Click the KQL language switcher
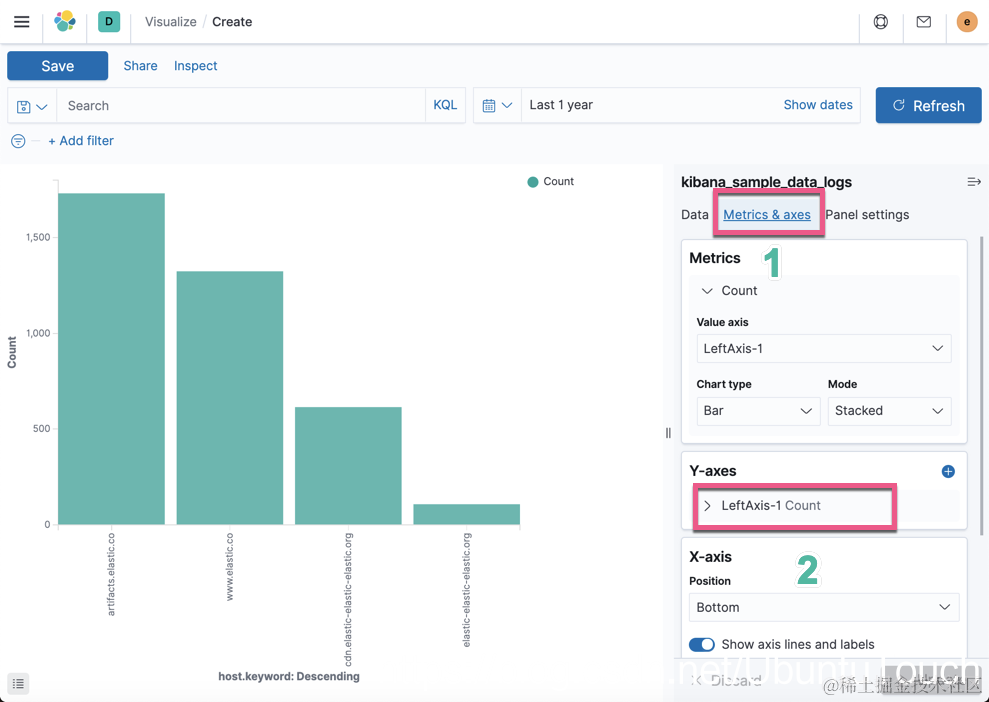This screenshot has width=989, height=702. click(x=445, y=105)
